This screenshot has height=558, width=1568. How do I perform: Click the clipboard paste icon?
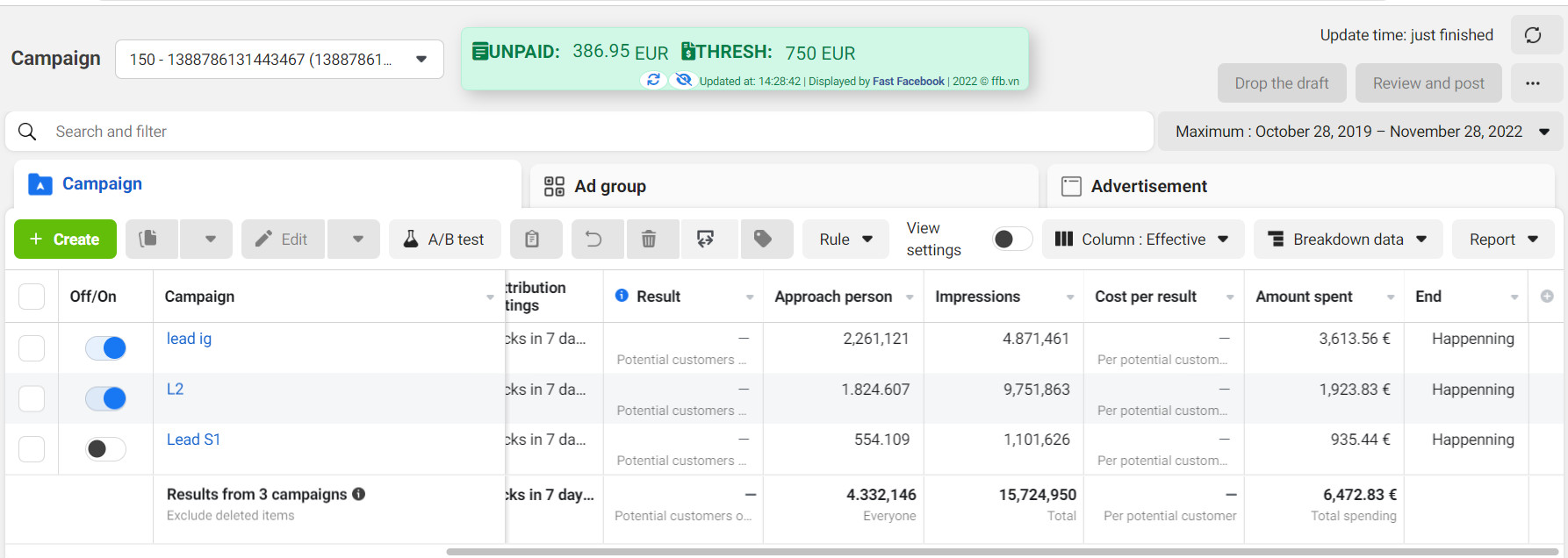pyautogui.click(x=532, y=239)
